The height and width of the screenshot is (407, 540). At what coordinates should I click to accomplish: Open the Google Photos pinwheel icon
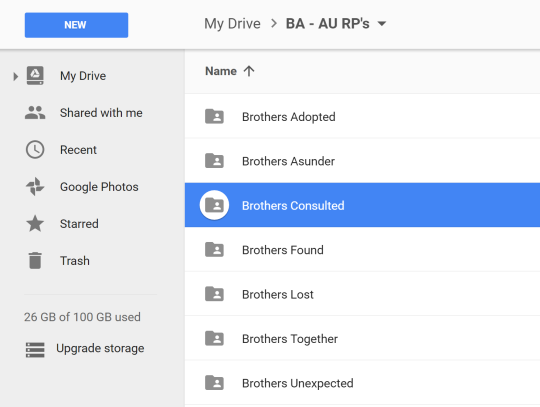point(35,187)
